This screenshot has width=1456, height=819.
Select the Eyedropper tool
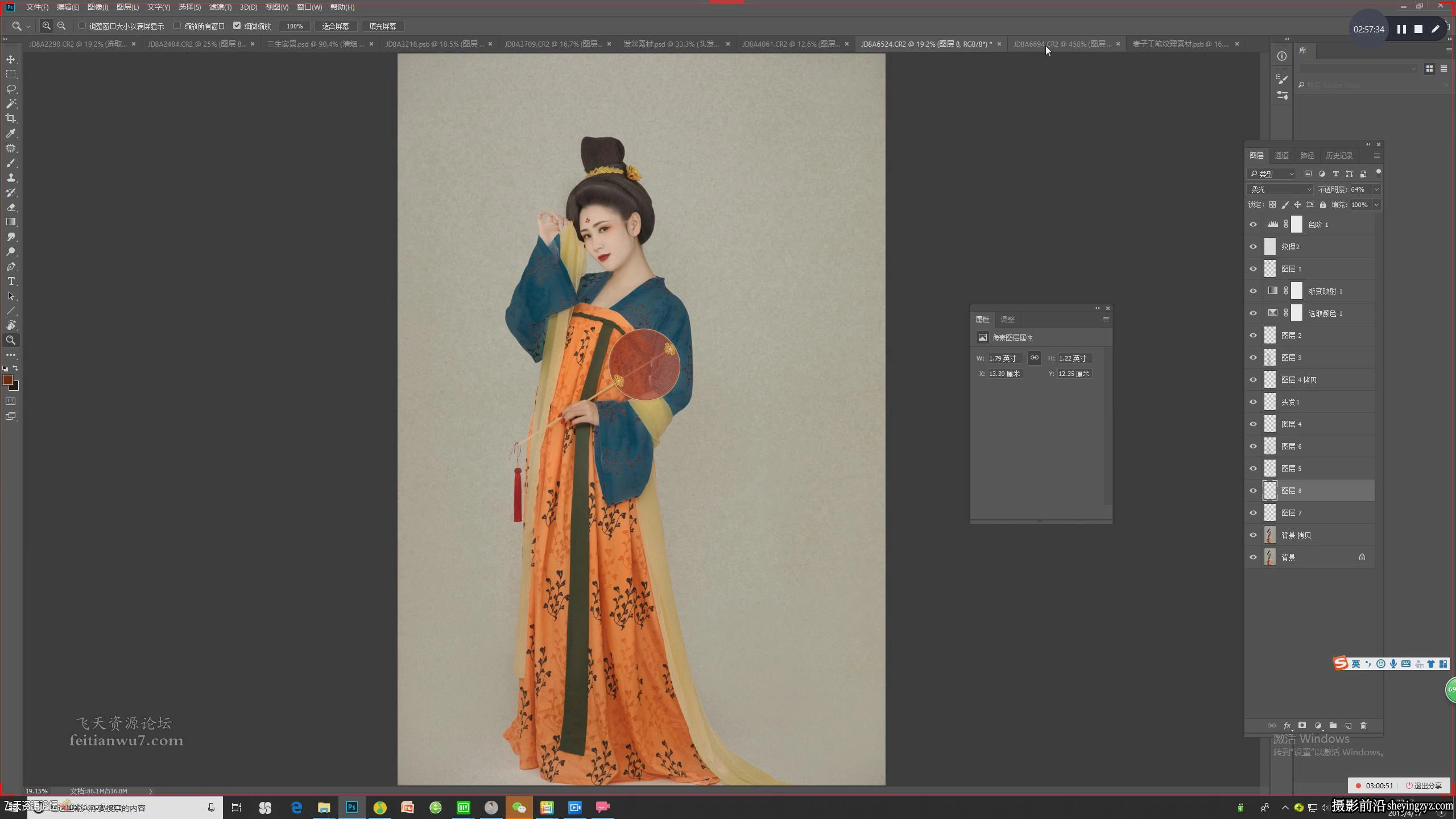point(11,133)
